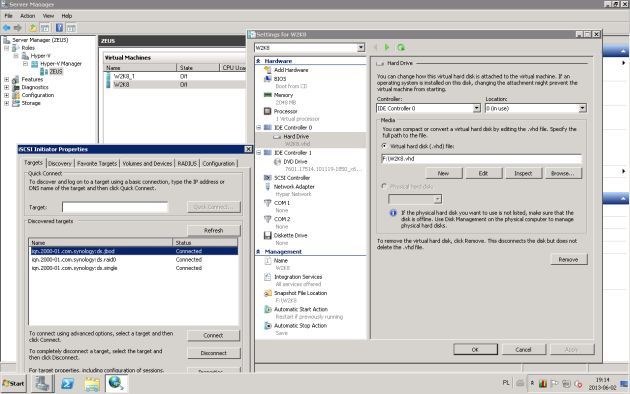Click the Edit button for the vhd

483,174
